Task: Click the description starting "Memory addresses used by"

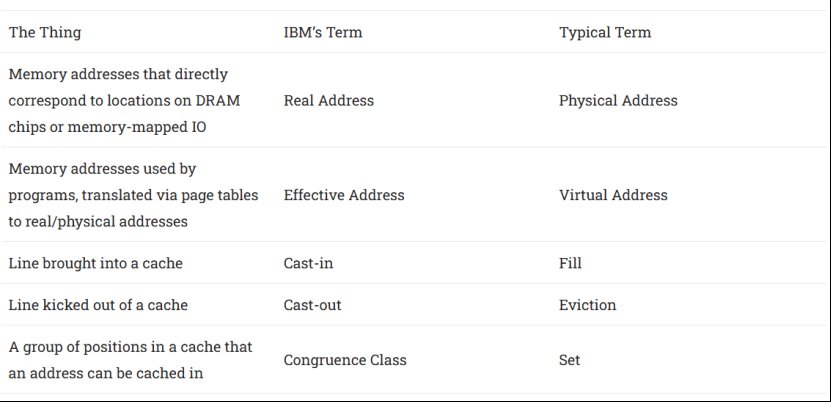Action: (x=130, y=194)
